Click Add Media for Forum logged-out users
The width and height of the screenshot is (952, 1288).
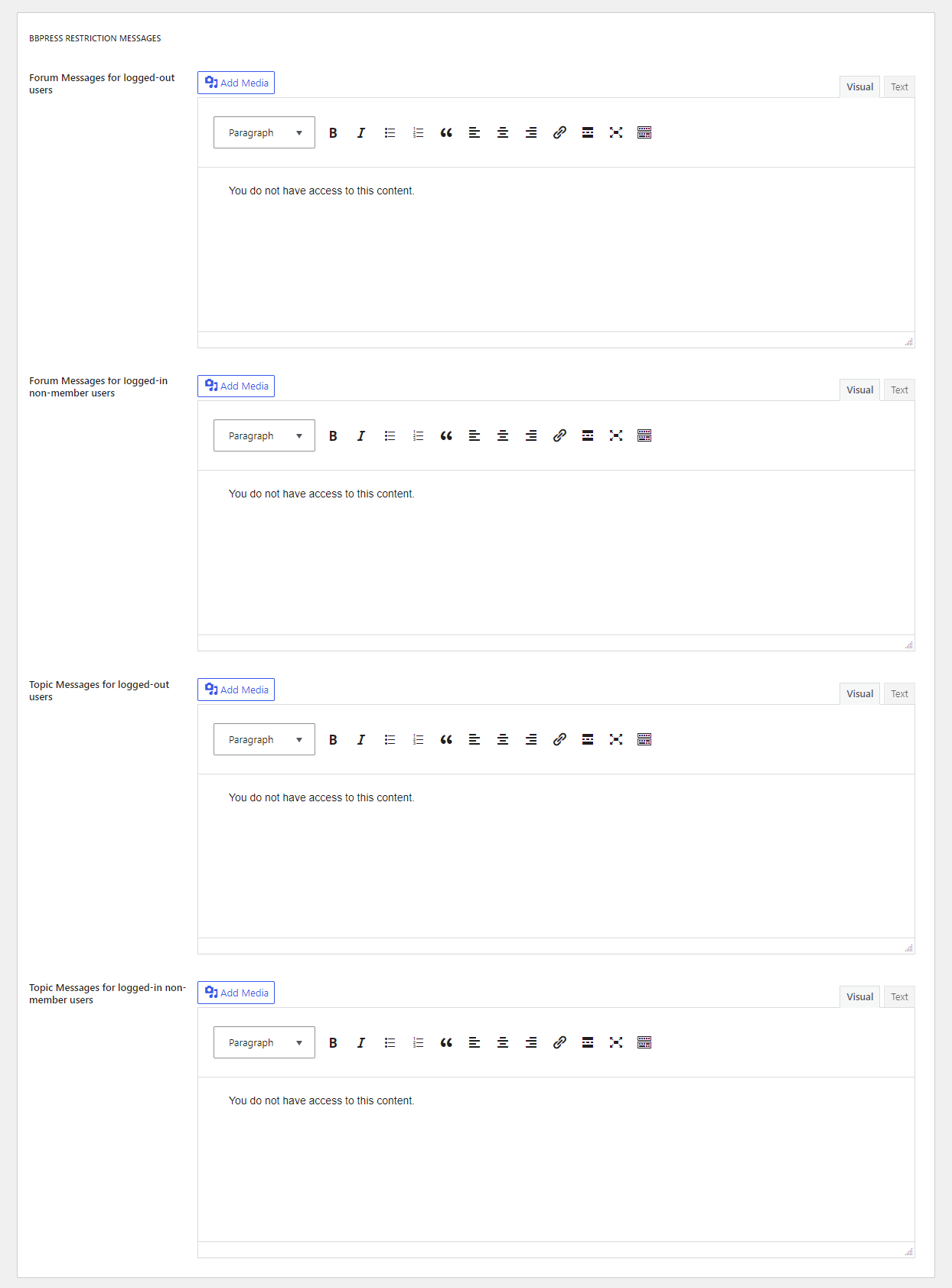tap(236, 83)
